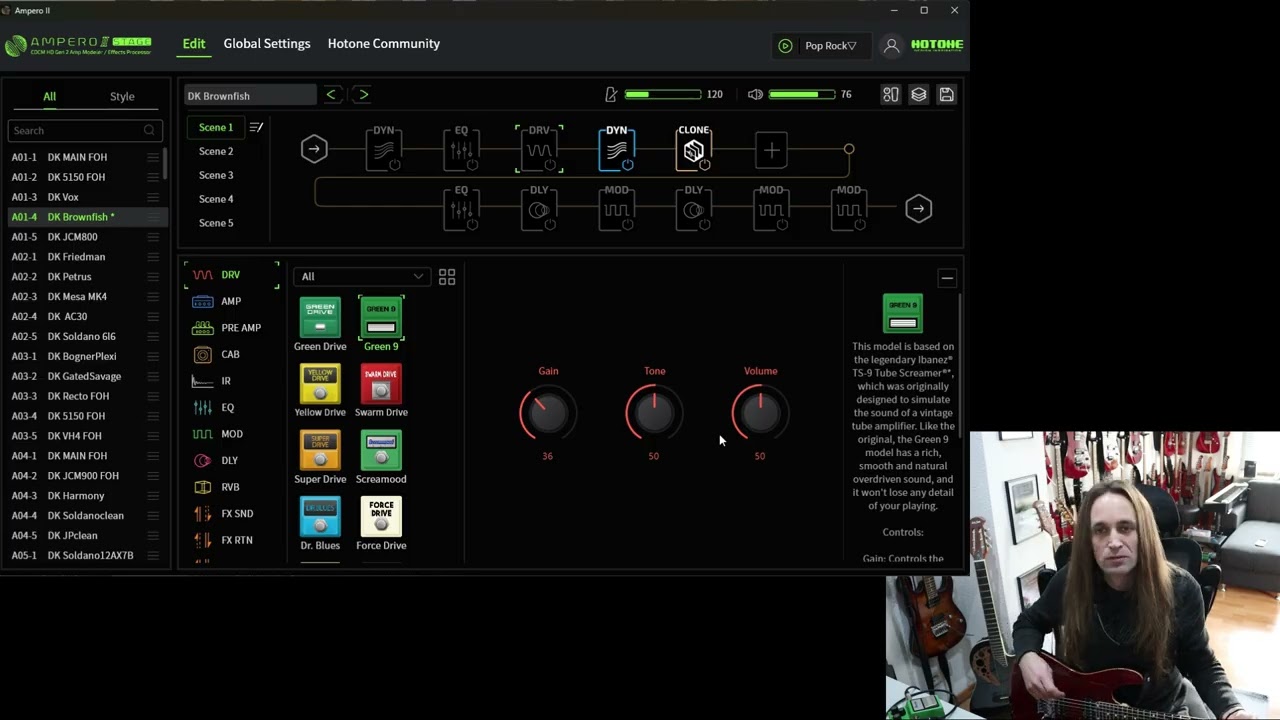Select Scene 2
1280x720 pixels.
[216, 151]
